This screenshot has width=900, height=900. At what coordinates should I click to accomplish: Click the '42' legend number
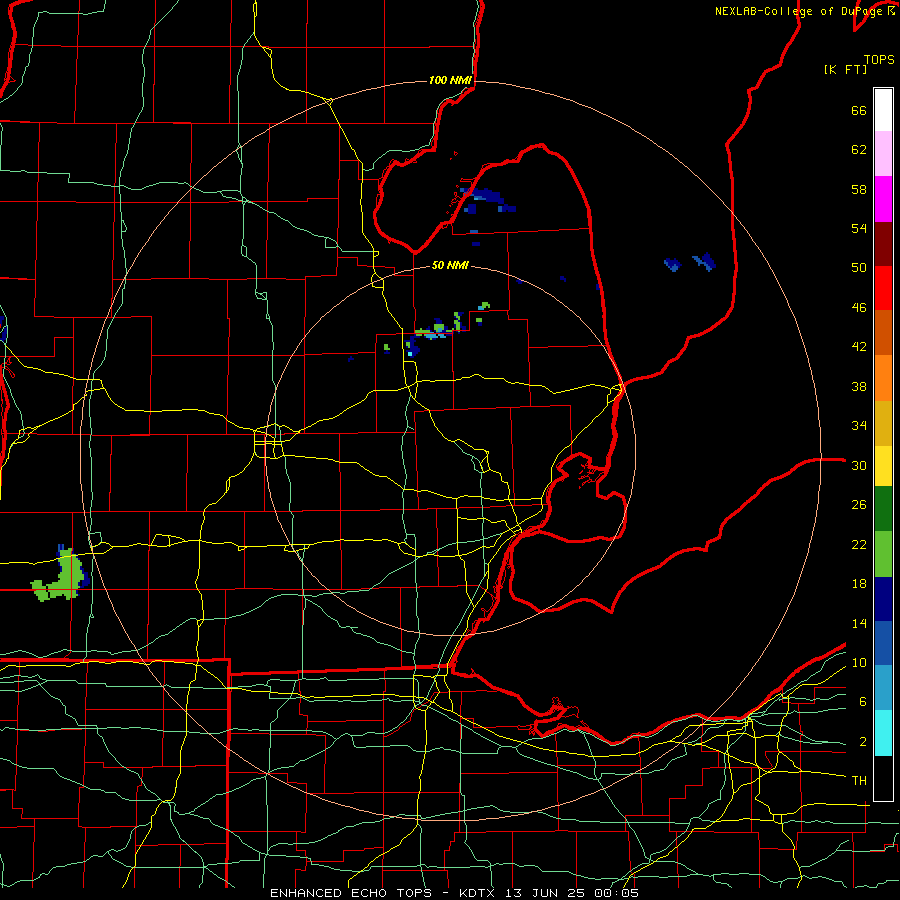[859, 347]
